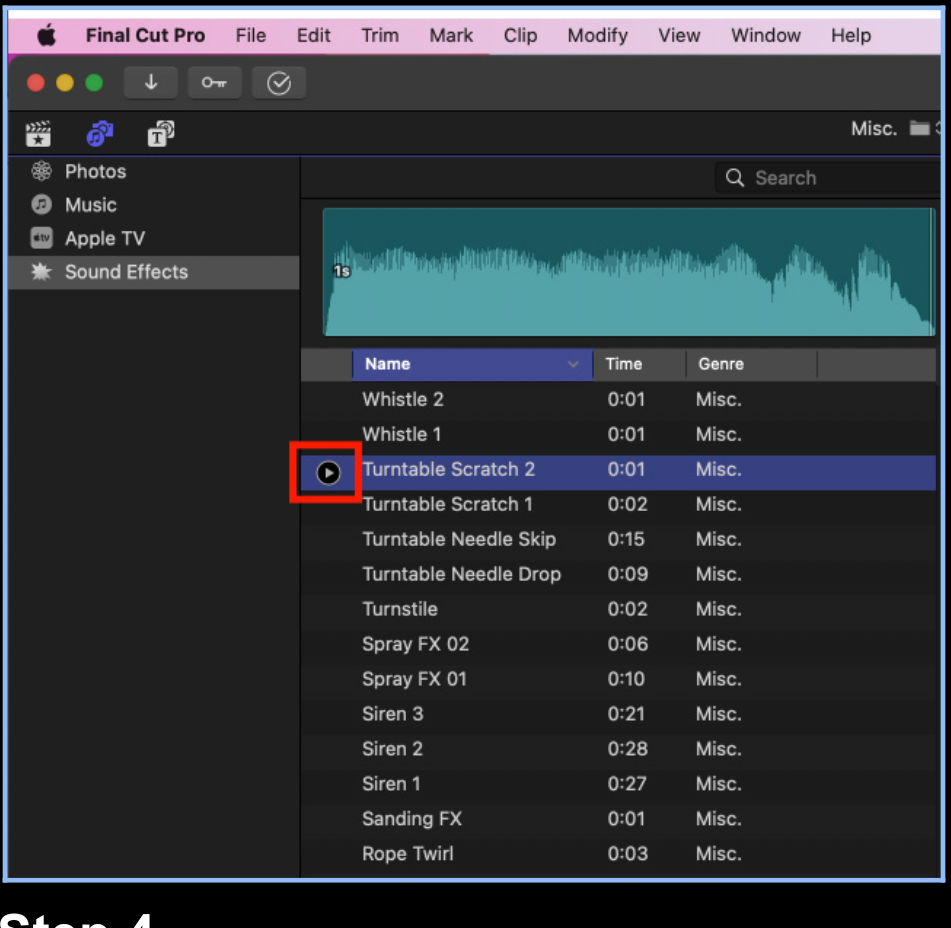Select Photos in the sidebar
Image resolution: width=951 pixels, height=928 pixels.
tap(154, 172)
